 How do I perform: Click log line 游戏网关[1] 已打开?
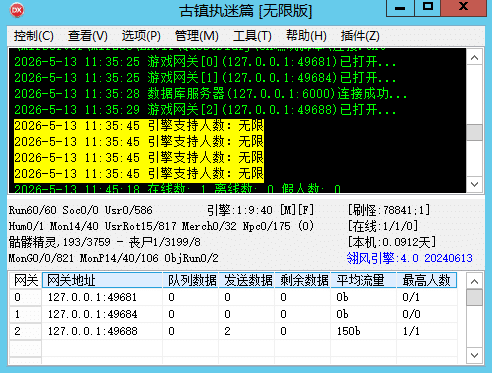point(205,78)
